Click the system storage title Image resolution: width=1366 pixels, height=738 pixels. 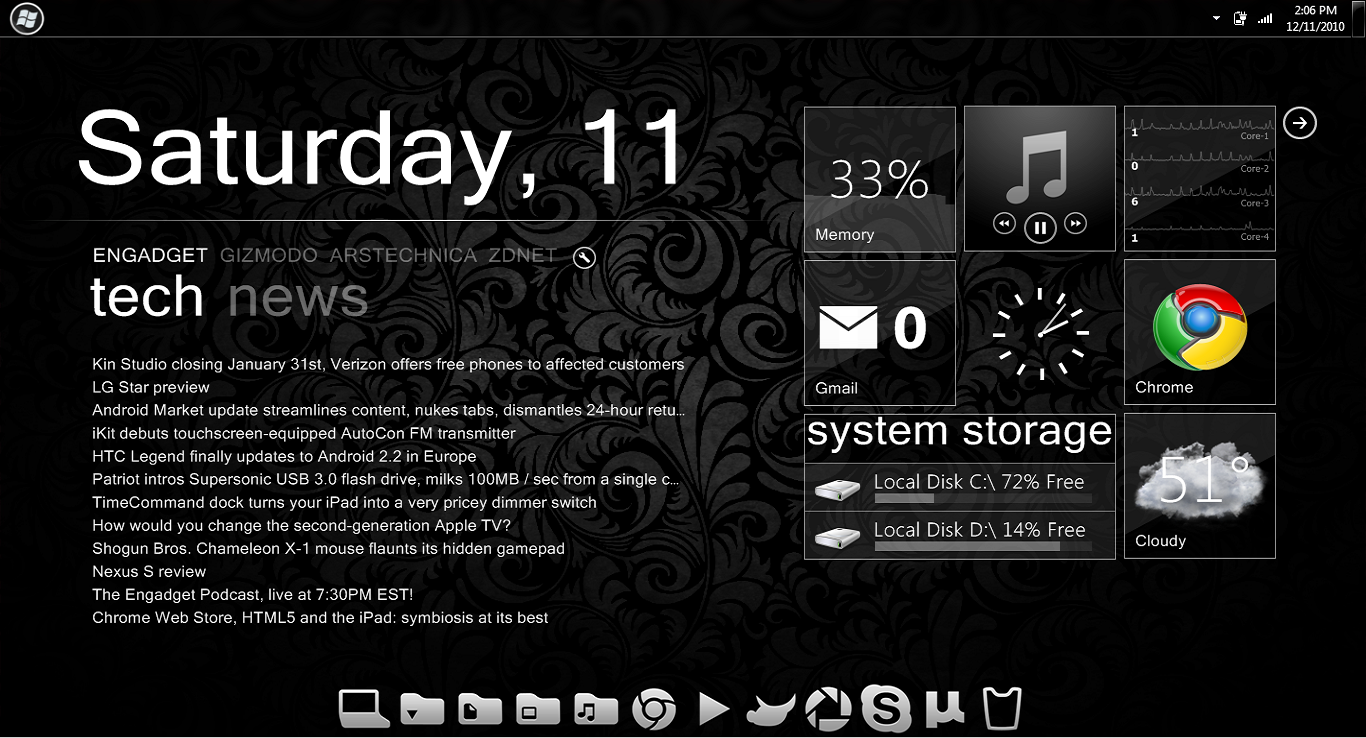point(960,433)
